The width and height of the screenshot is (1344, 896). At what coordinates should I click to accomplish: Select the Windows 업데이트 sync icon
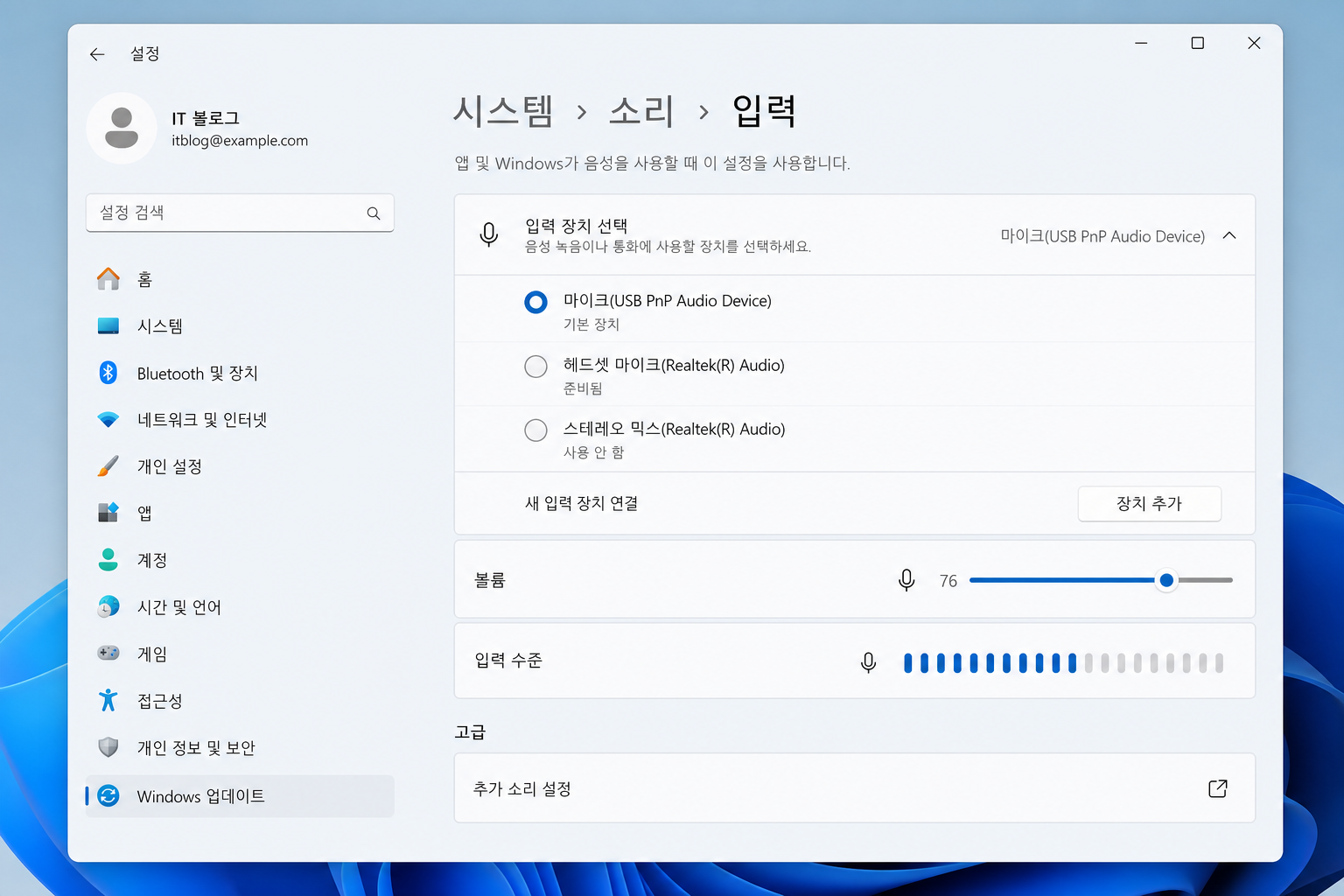108,796
